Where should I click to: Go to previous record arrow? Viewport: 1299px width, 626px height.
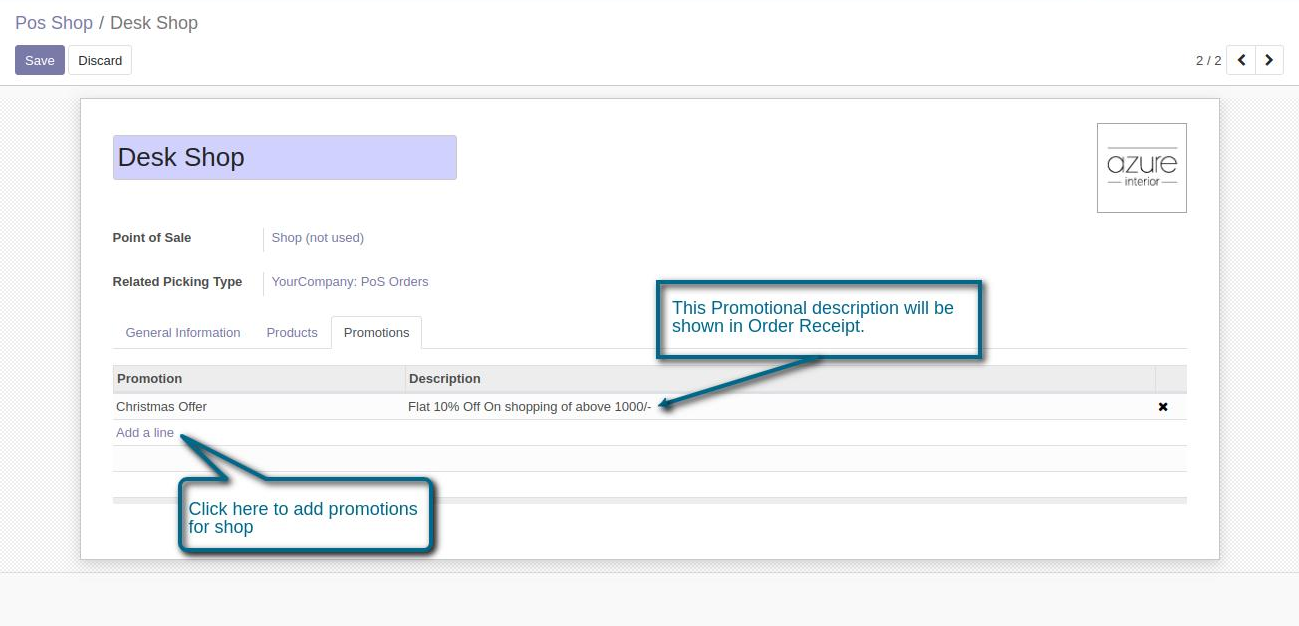pos(1241,60)
